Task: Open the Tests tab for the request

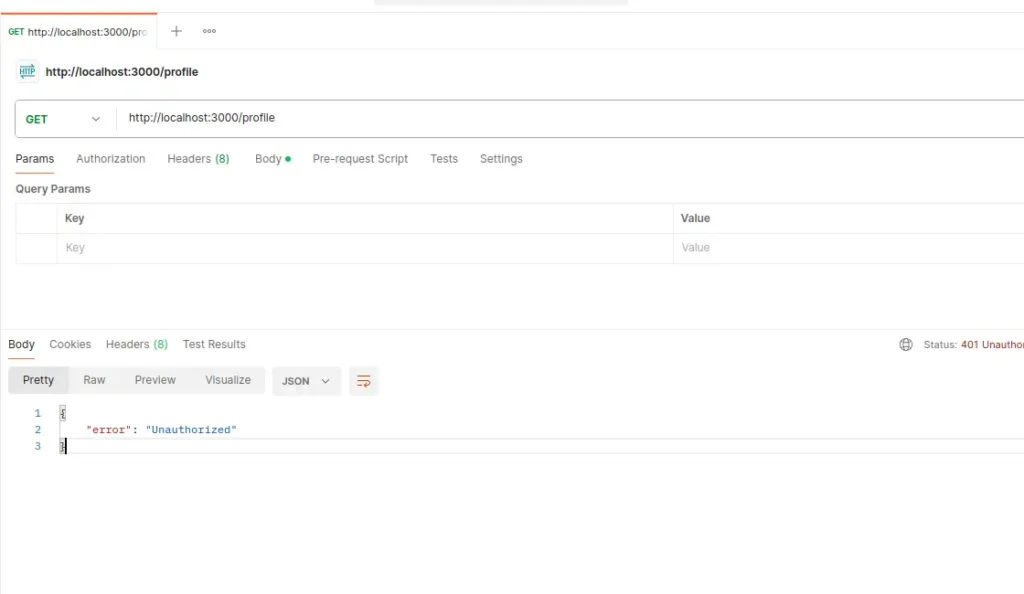Action: 443,158
